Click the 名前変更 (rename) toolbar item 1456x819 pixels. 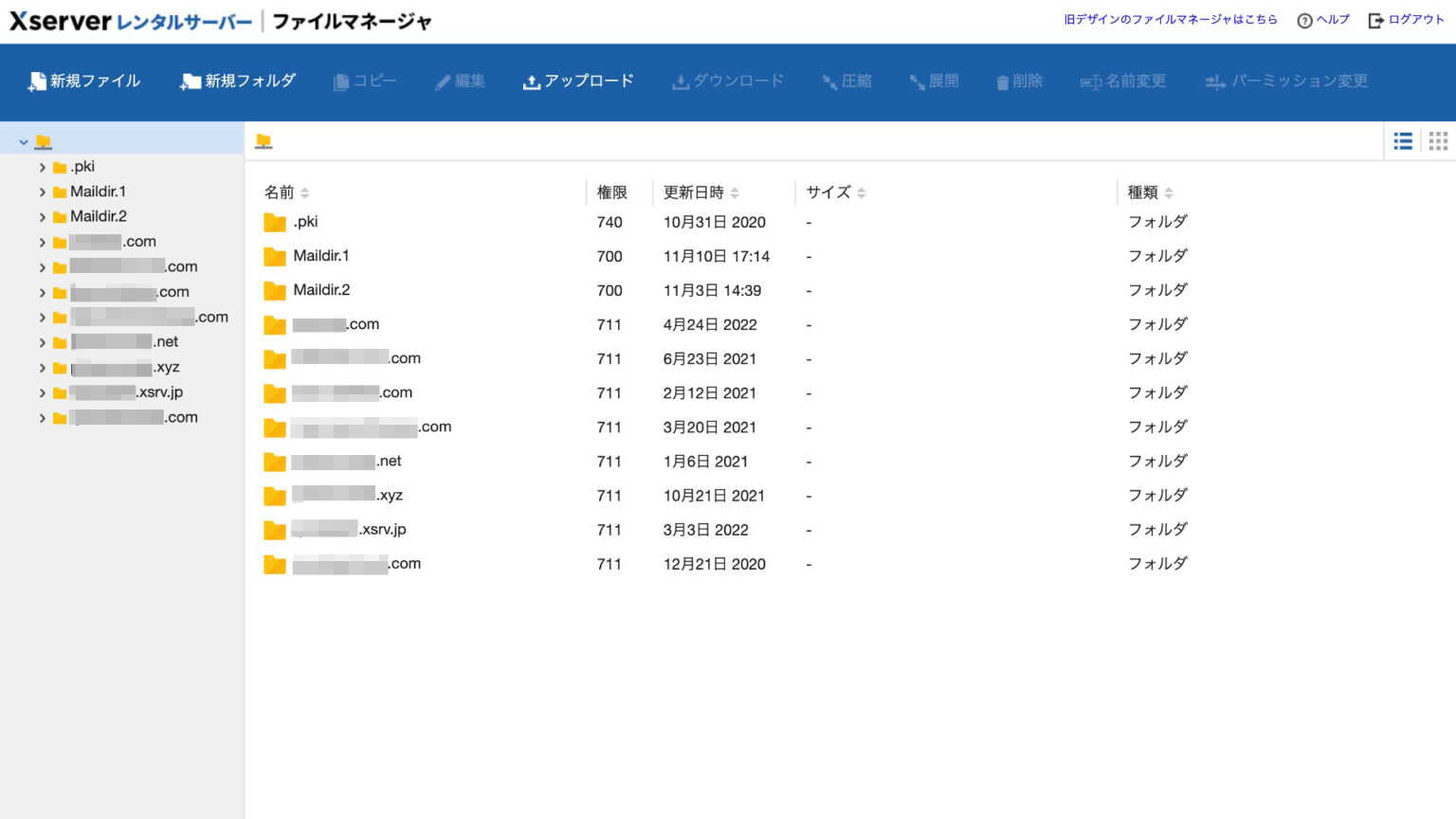click(1123, 82)
